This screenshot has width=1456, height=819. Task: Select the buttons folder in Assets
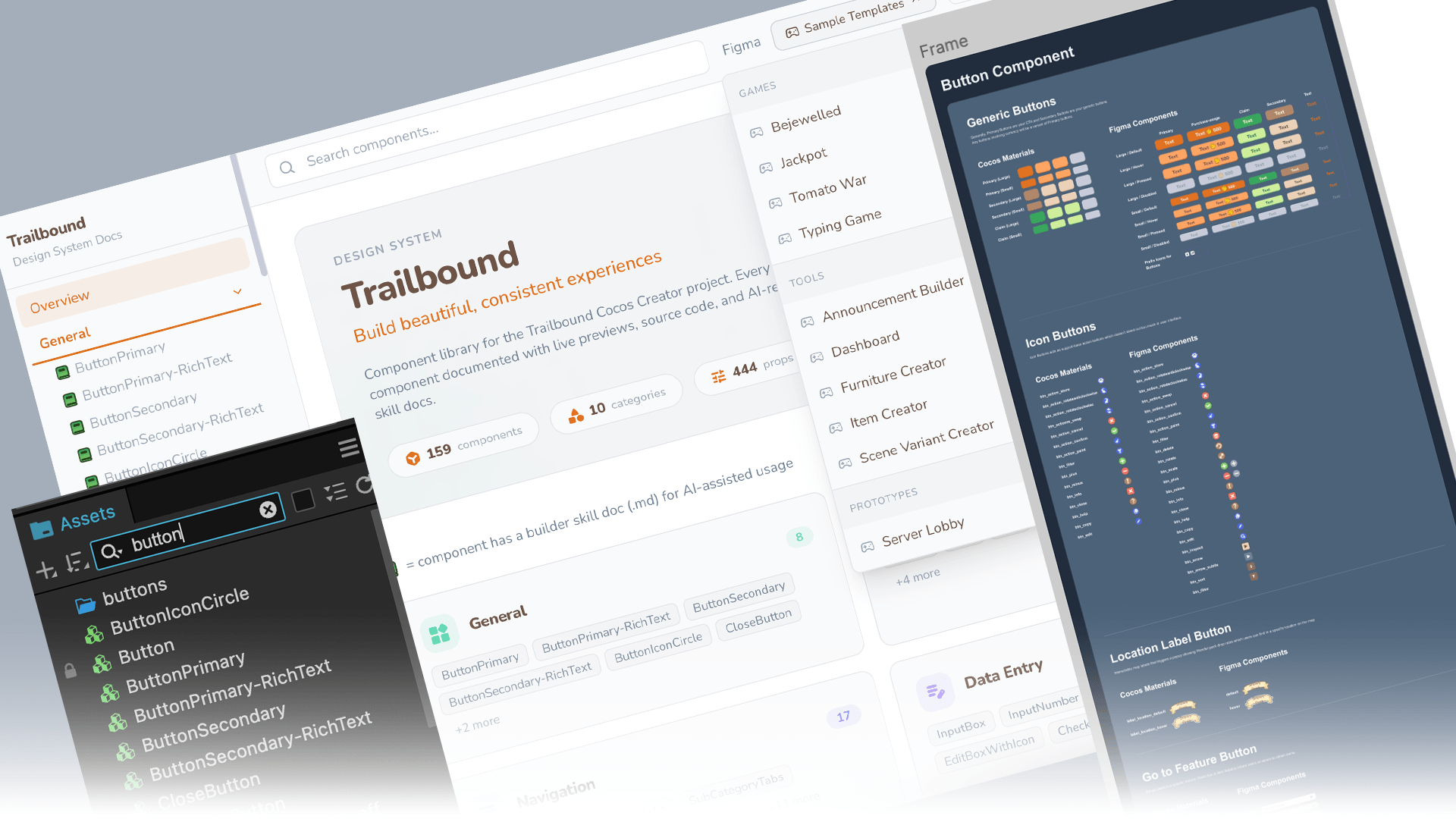click(134, 591)
